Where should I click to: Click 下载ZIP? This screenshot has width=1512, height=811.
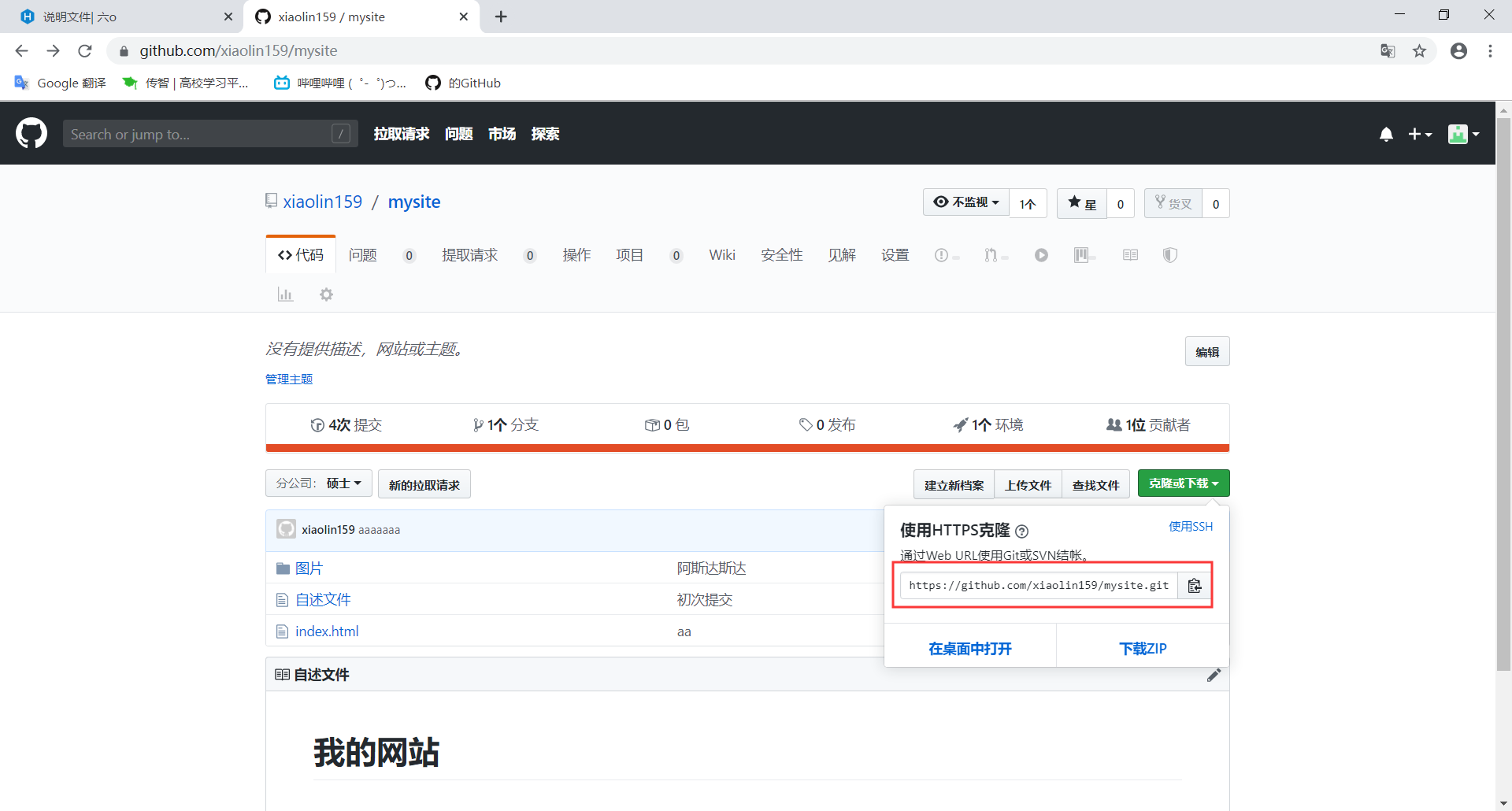(1143, 649)
